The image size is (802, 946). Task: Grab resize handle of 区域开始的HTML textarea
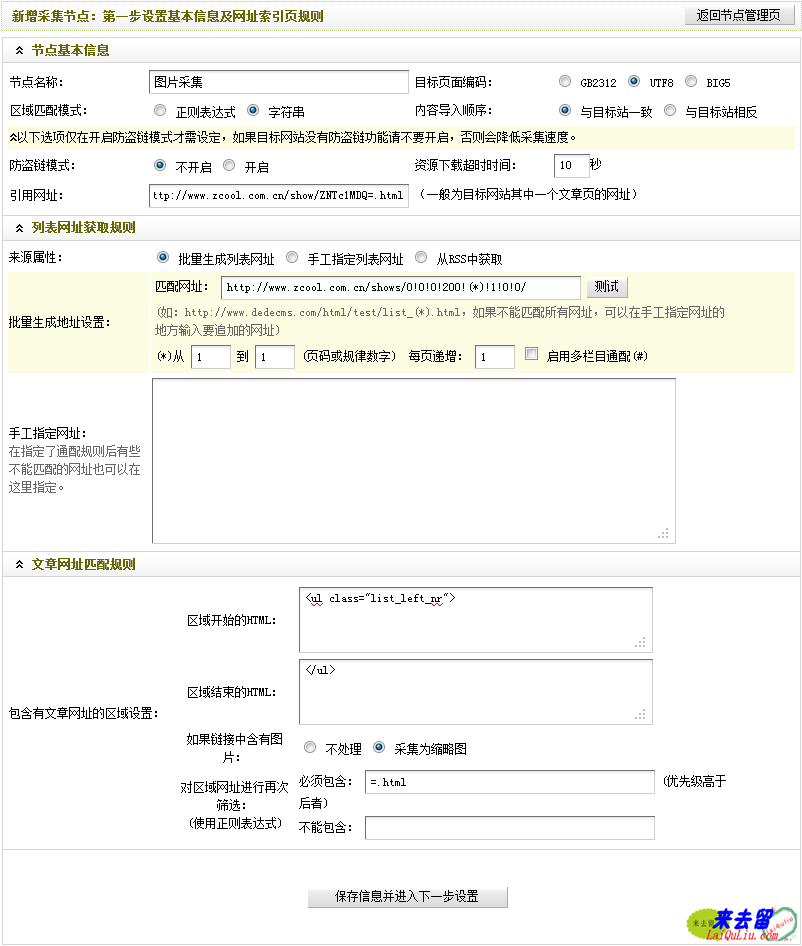pyautogui.click(x=640, y=643)
